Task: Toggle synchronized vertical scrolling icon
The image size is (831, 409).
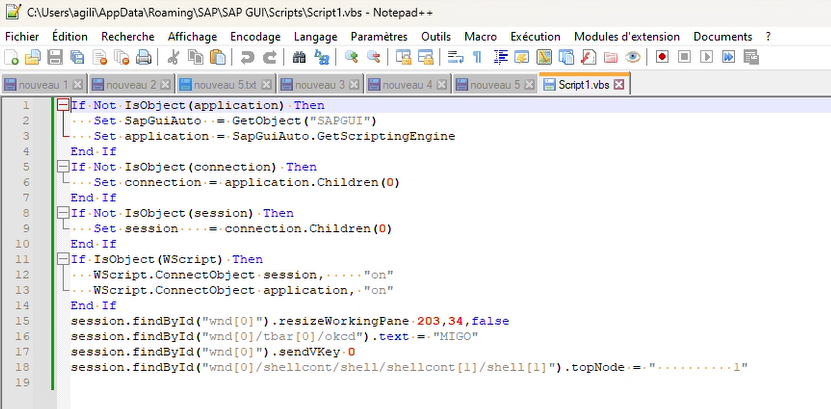Action: pyautogui.click(x=403, y=57)
